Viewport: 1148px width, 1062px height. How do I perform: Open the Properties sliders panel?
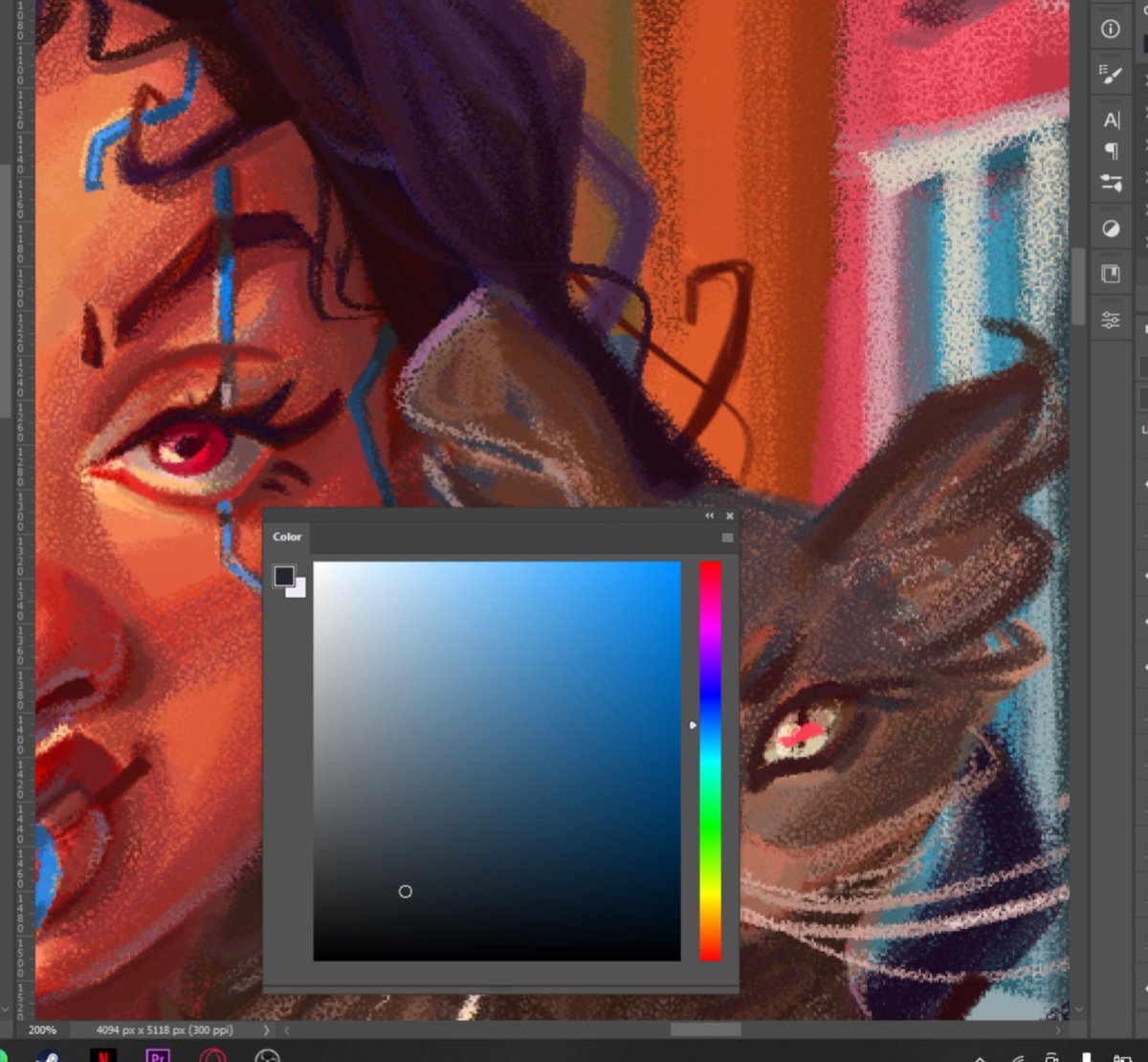1111,321
